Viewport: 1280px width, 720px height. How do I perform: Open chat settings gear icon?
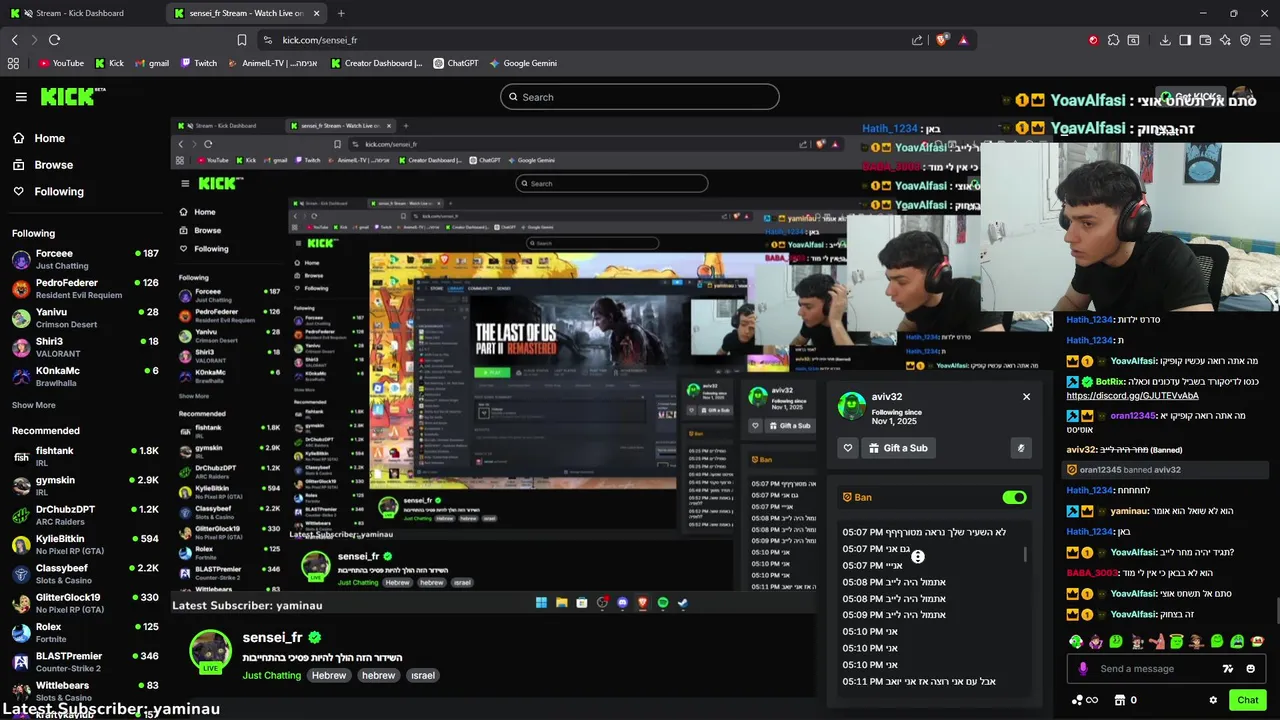[x=1213, y=700]
